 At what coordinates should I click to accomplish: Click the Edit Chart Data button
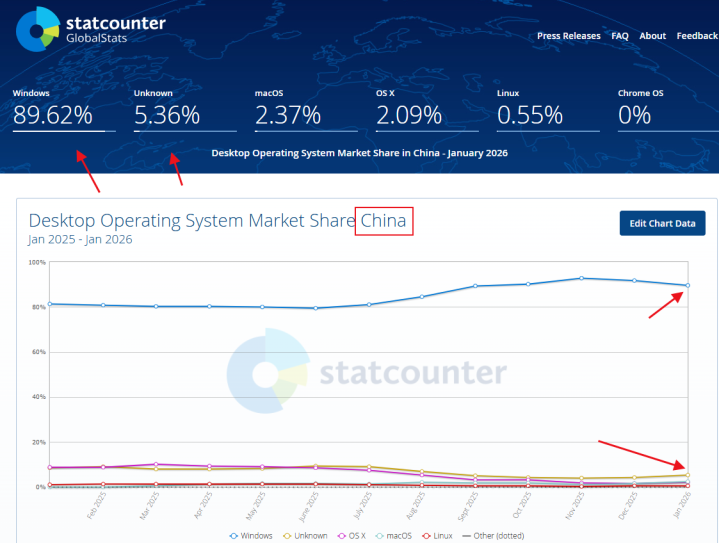tap(662, 223)
